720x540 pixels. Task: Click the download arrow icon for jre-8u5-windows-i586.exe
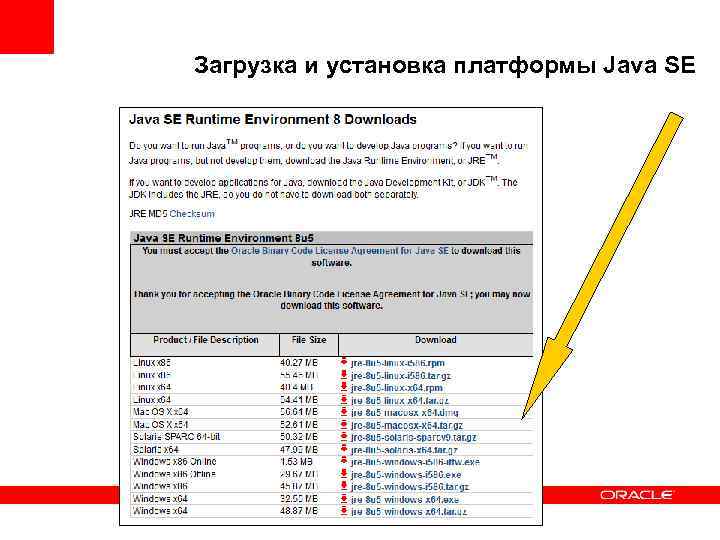343,473
